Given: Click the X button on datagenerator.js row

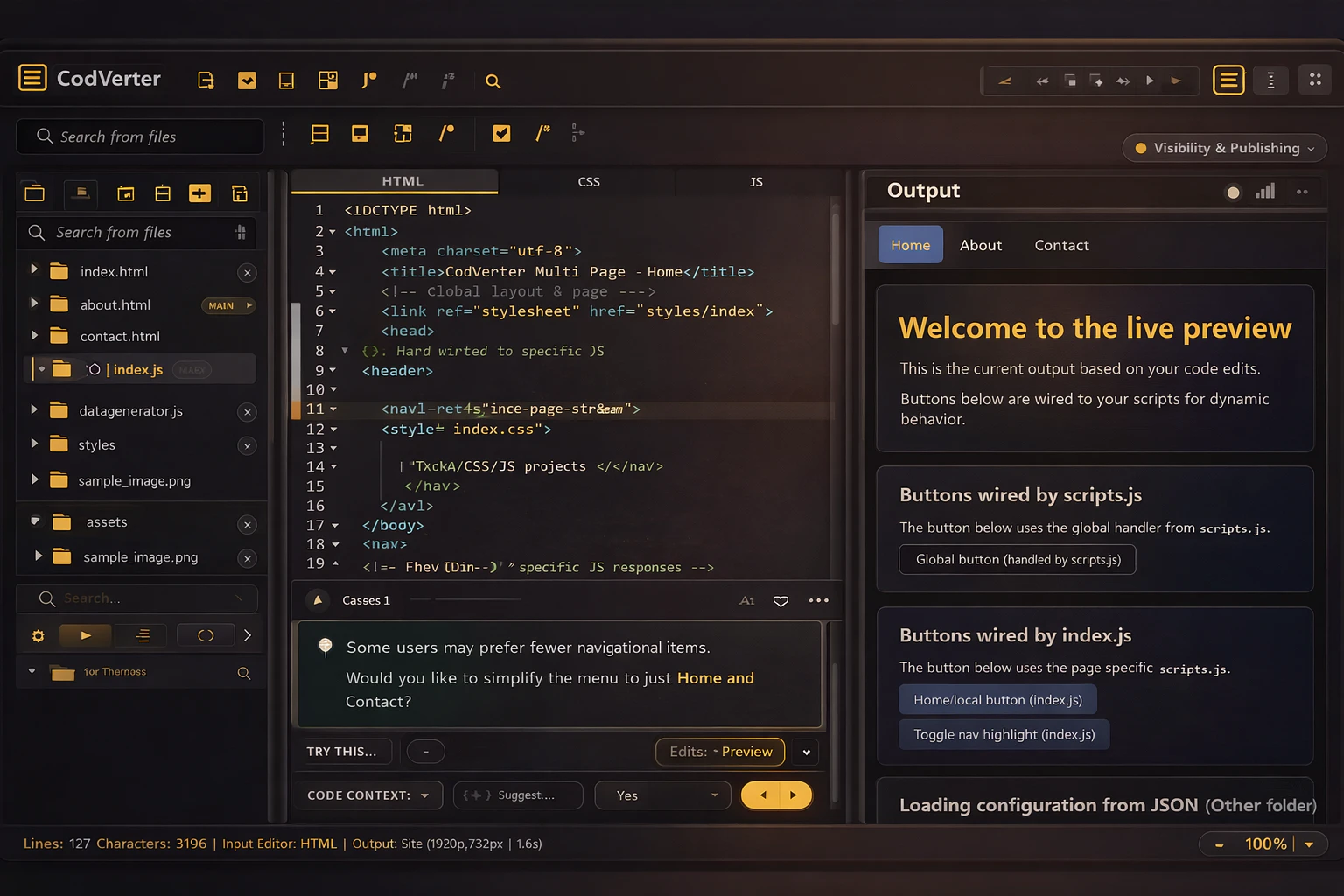Looking at the screenshot, I should [x=248, y=412].
